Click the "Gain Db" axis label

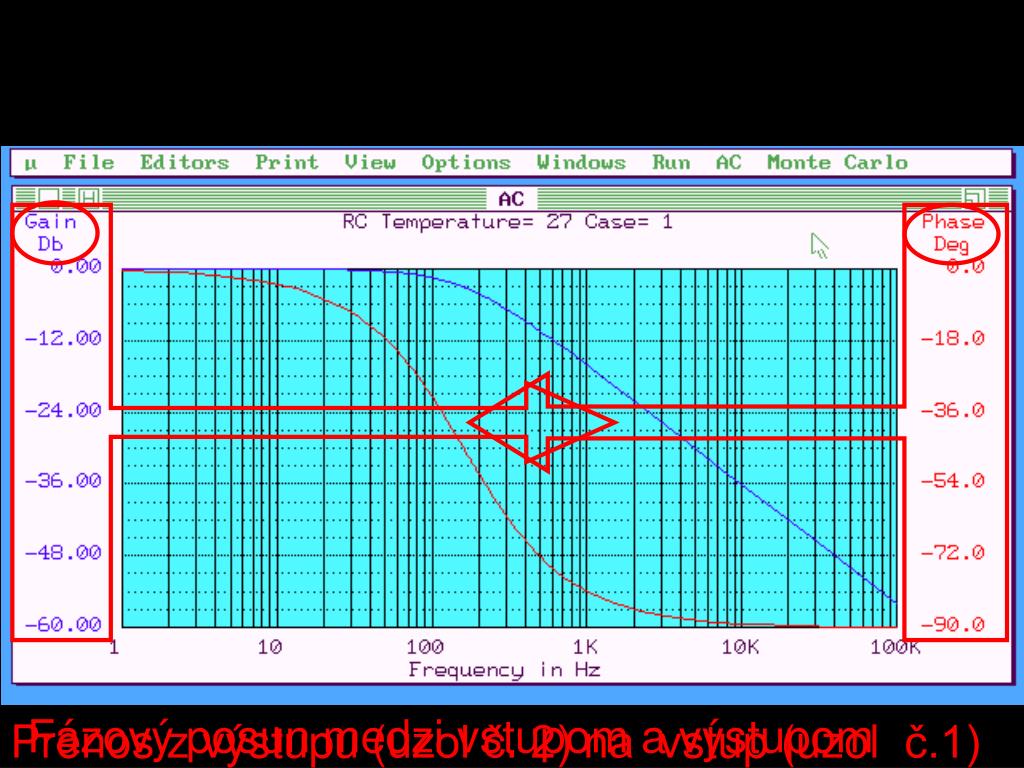click(50, 232)
